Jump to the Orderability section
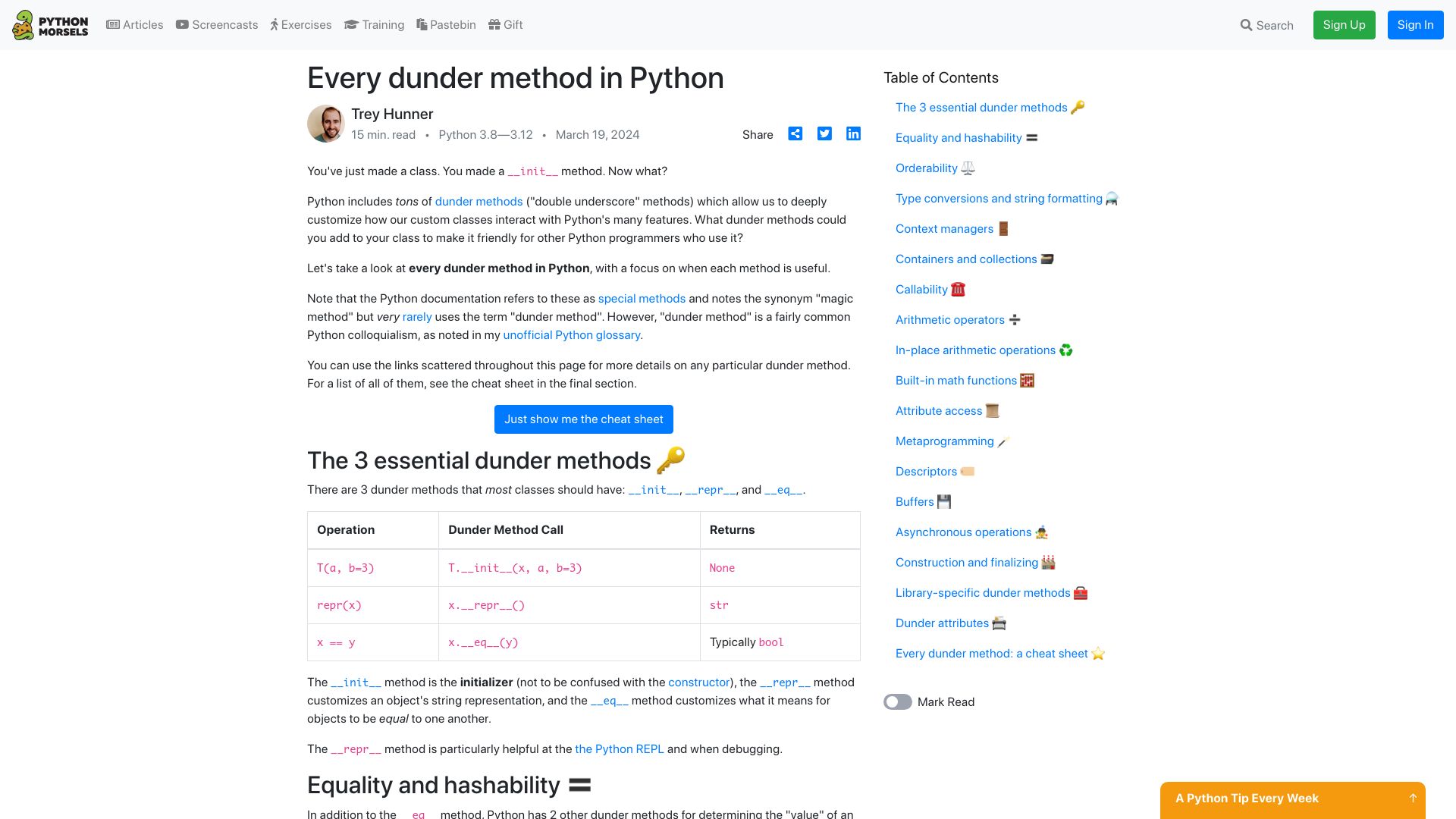1456x819 pixels. point(935,168)
